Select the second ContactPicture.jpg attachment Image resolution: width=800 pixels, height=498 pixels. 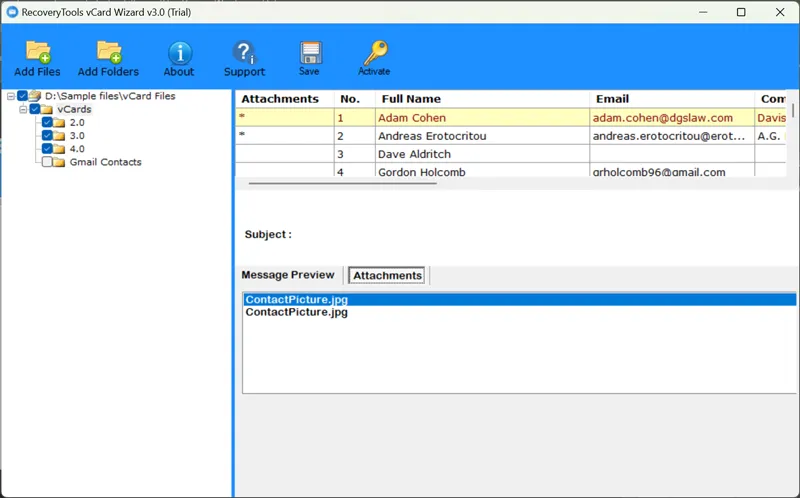pos(296,312)
